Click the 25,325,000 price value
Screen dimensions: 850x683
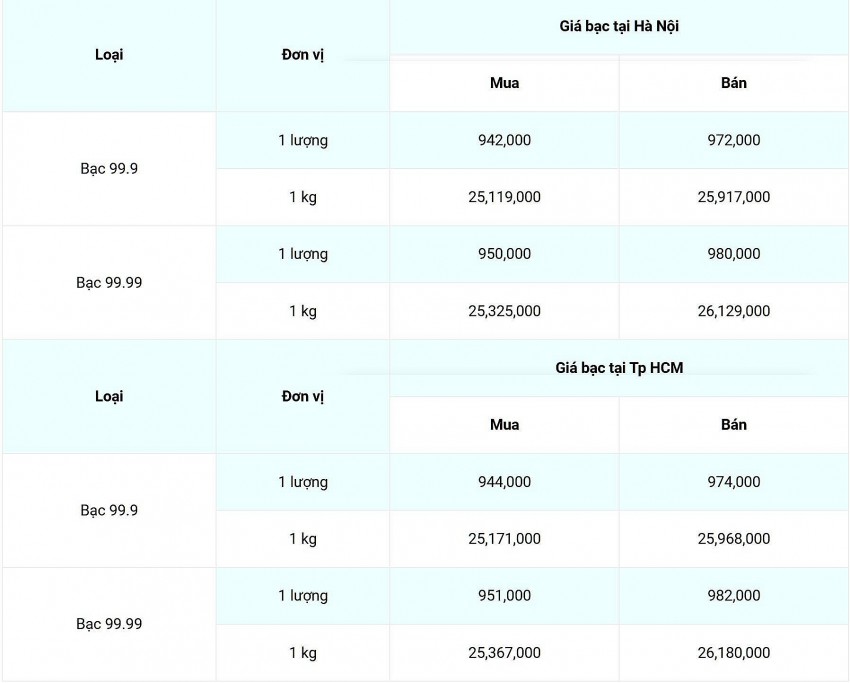point(504,311)
